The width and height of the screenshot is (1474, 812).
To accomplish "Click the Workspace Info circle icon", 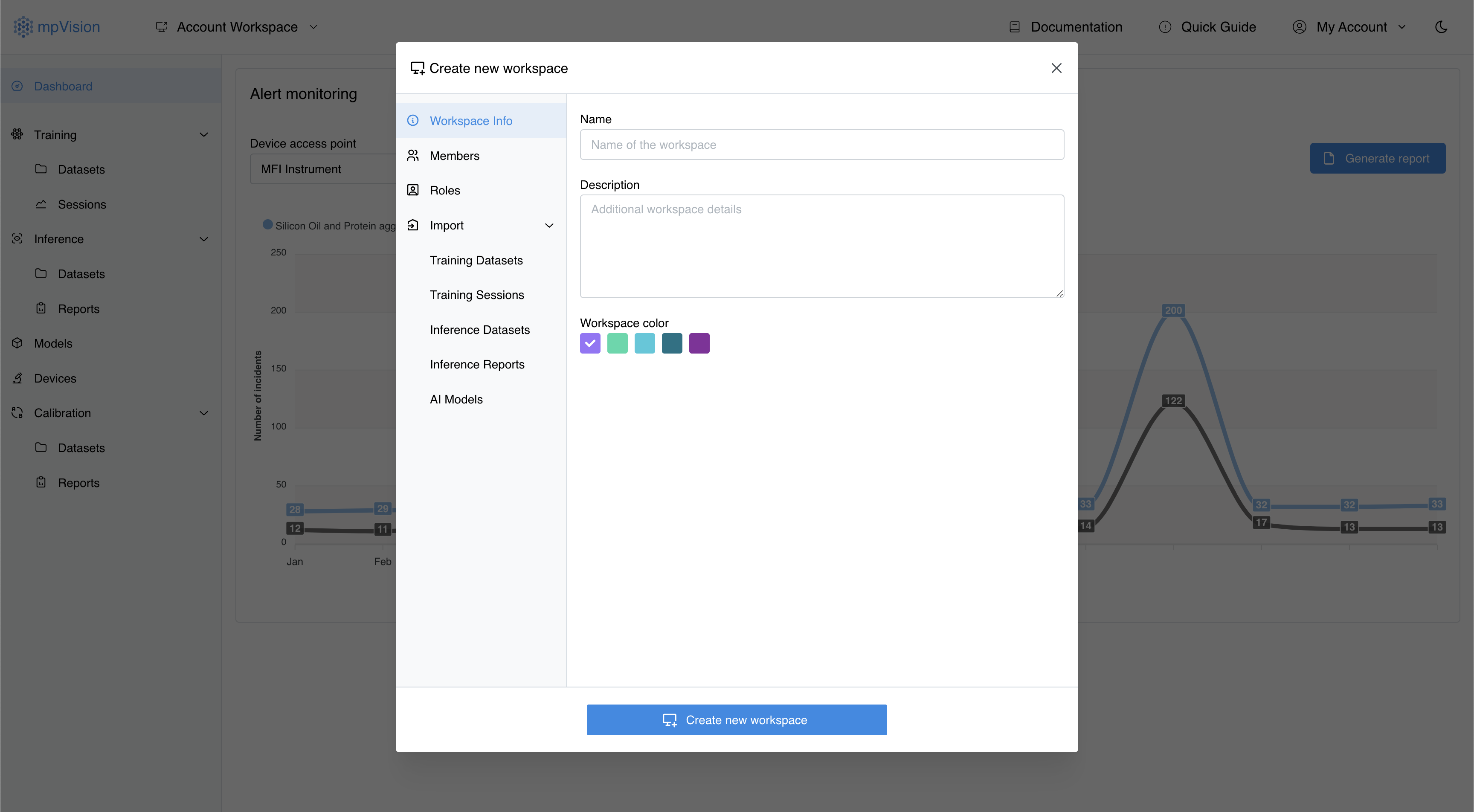I will pyautogui.click(x=412, y=120).
